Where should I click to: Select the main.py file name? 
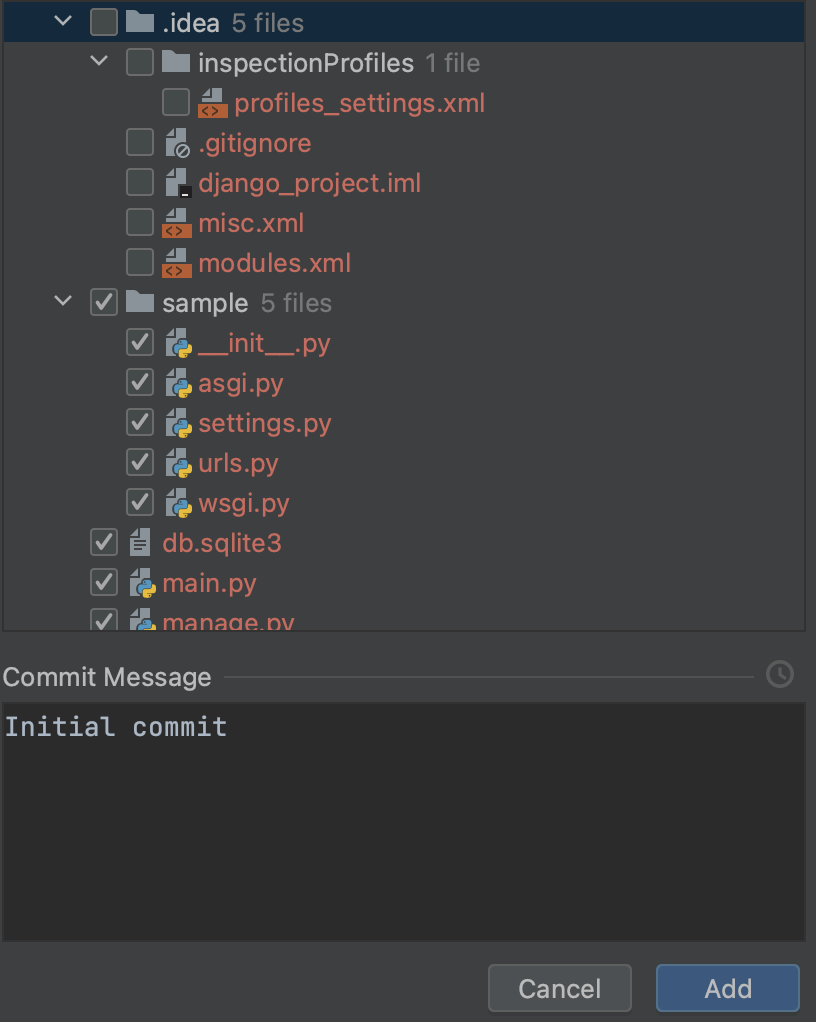[209, 583]
